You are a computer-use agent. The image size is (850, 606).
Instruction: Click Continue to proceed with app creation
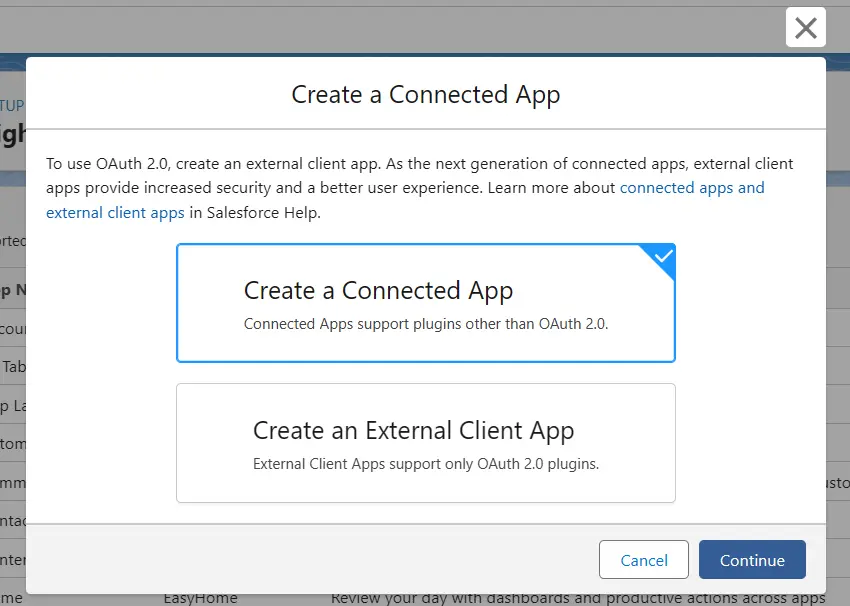click(752, 560)
